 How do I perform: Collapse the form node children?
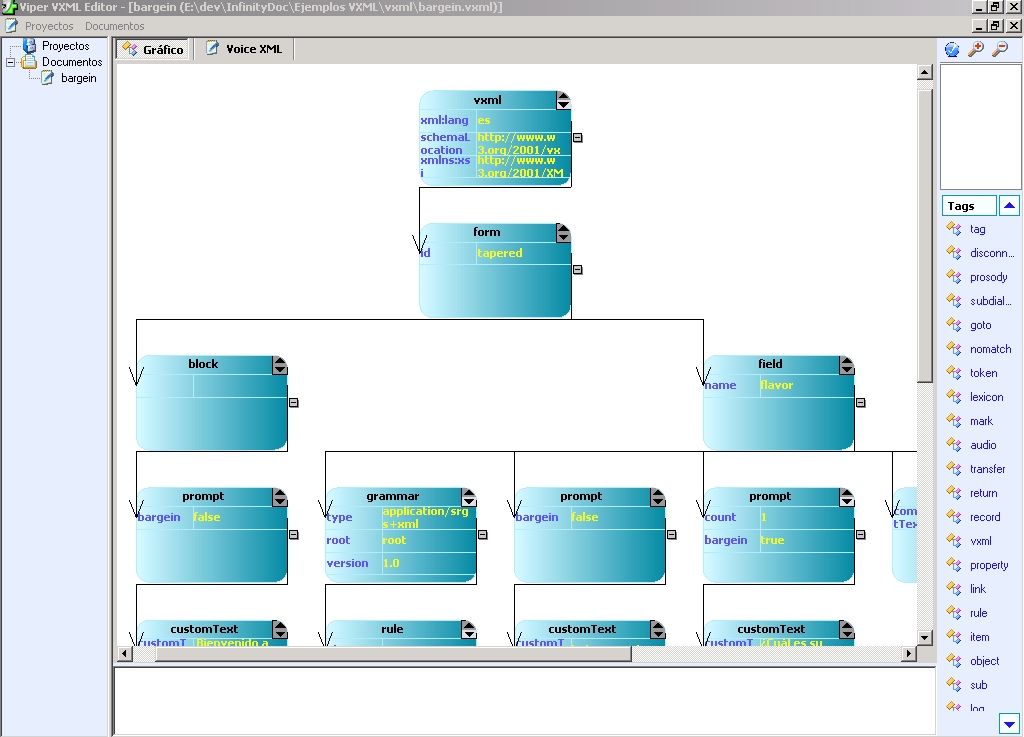tap(577, 270)
